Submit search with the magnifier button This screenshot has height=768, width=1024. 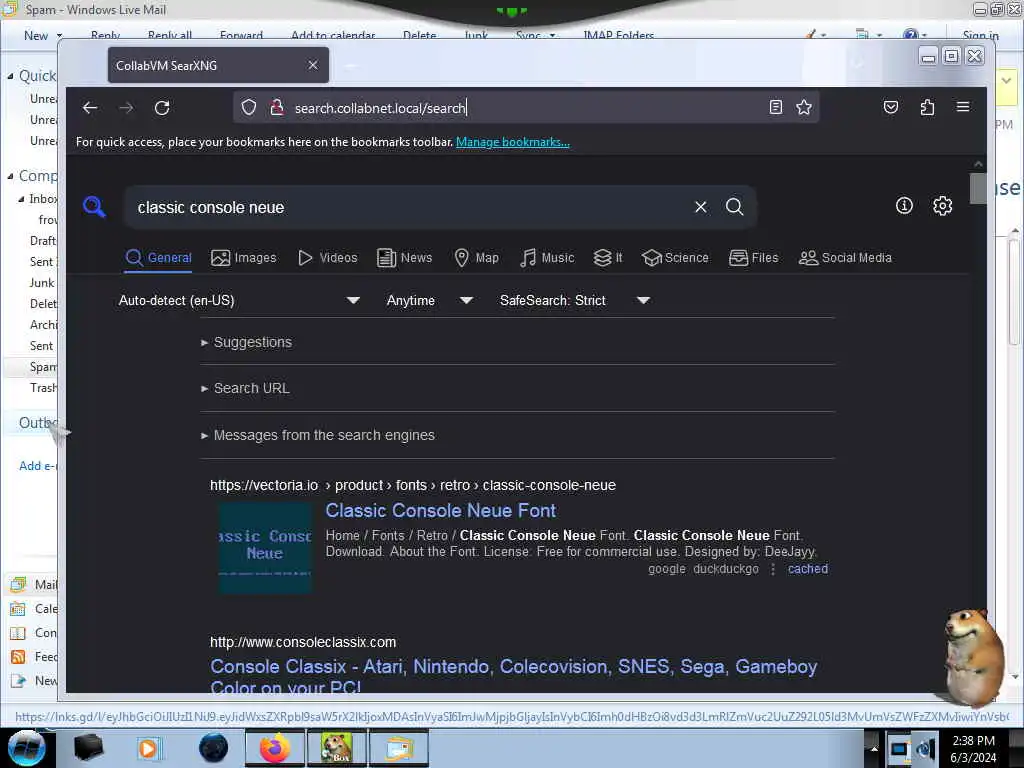pyautogui.click(x=735, y=207)
